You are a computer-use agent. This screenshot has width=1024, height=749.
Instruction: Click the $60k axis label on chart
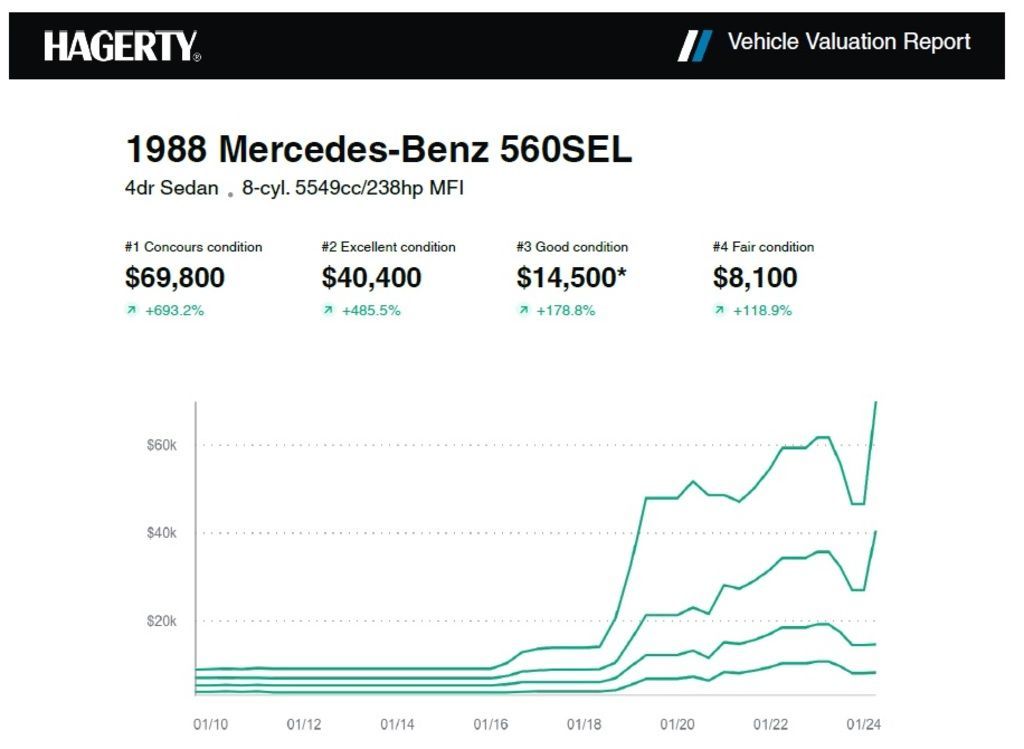161,444
